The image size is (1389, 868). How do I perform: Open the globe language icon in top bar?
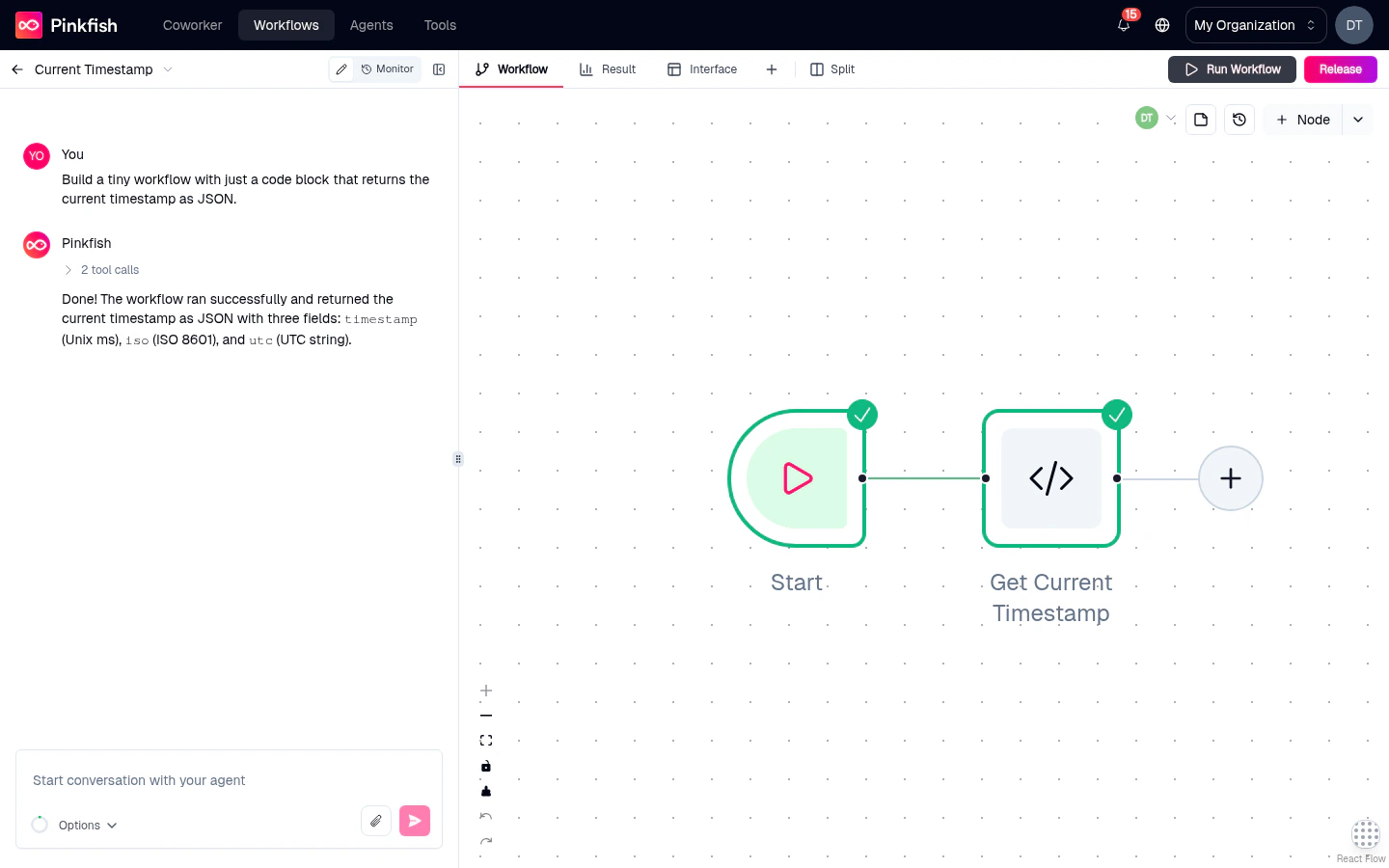tap(1162, 25)
